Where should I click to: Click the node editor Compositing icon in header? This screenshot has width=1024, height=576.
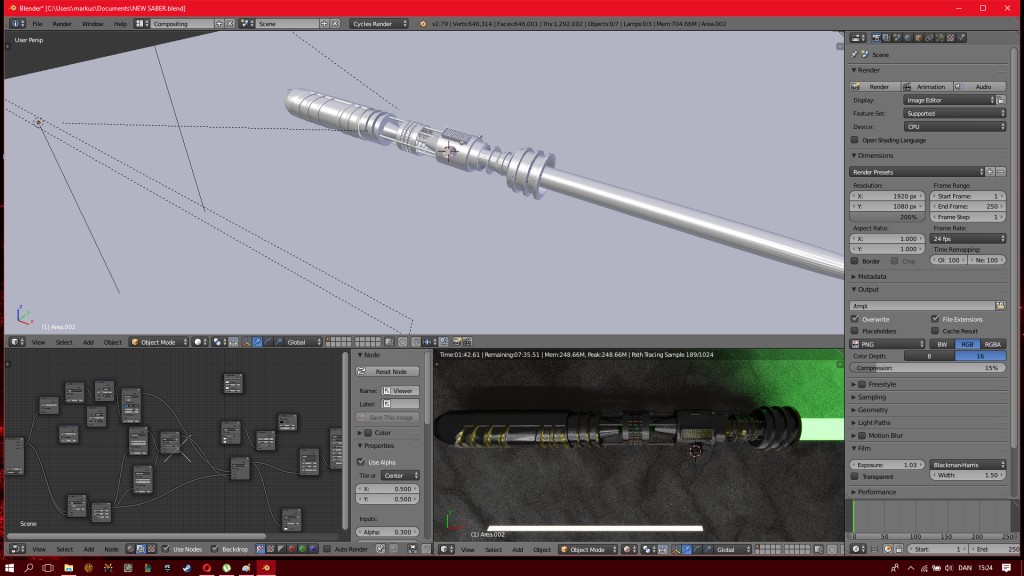coord(140,548)
